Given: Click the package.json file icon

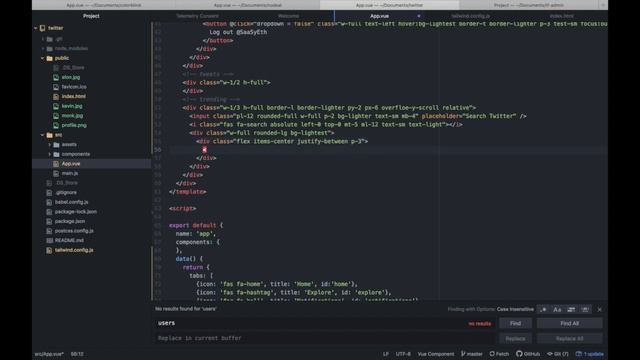Looking at the screenshot, I should [x=49, y=221].
